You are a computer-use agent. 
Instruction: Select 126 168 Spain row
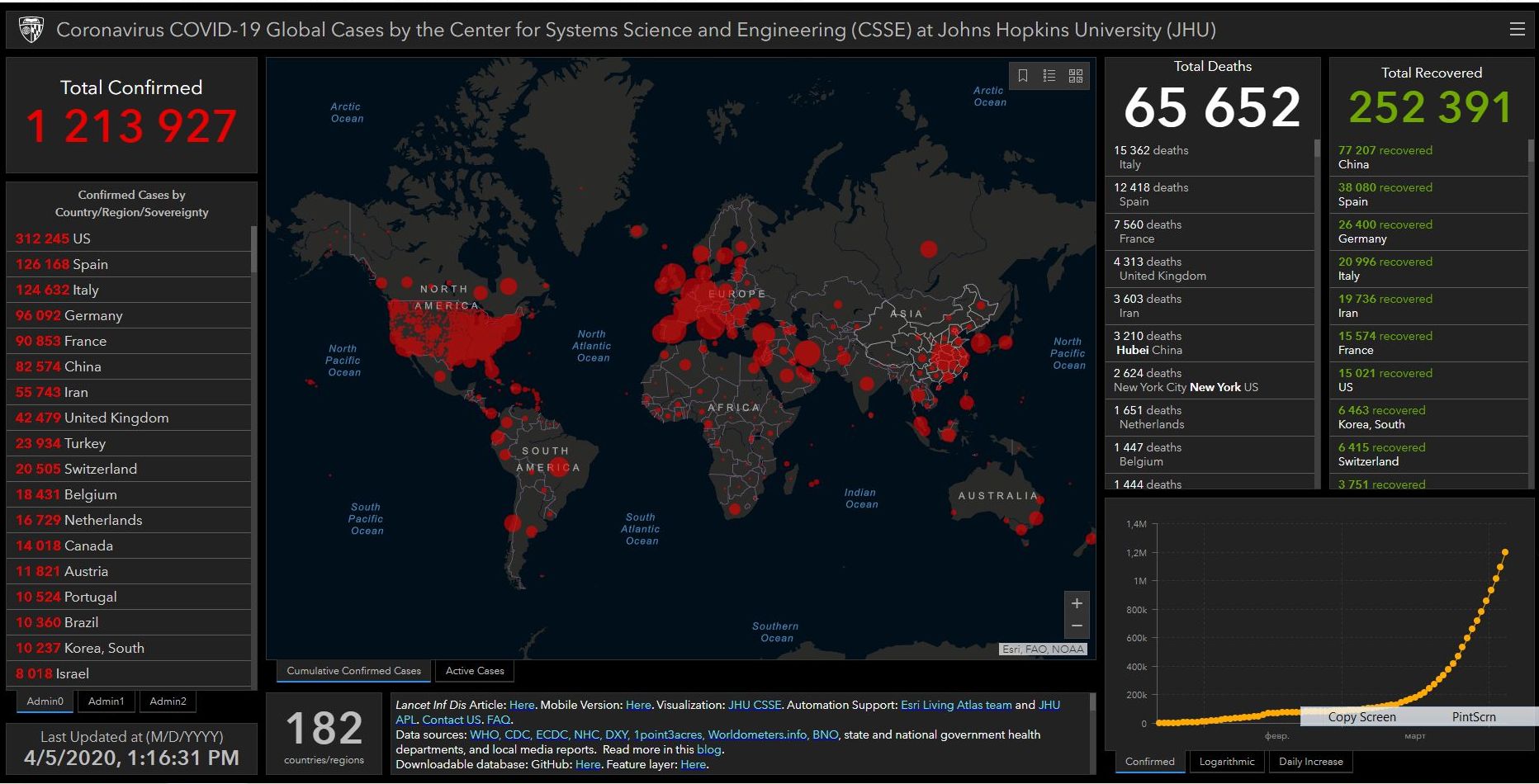click(x=129, y=264)
